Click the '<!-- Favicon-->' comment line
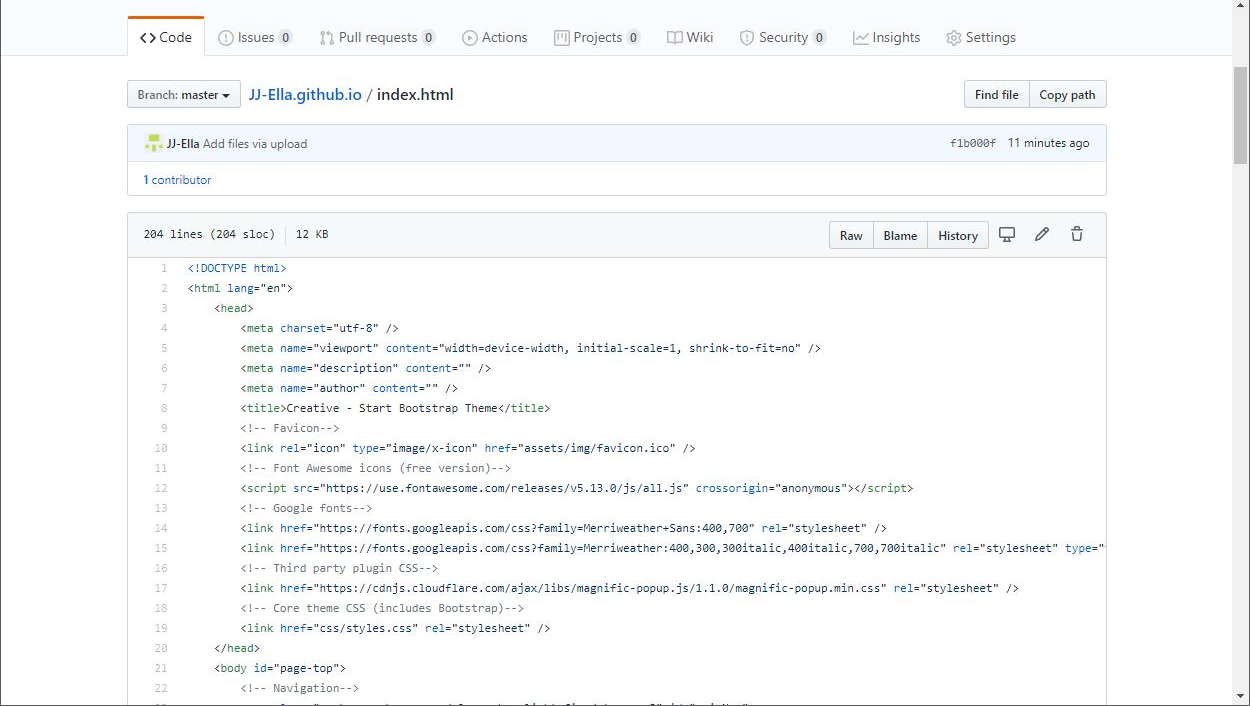 coord(290,428)
